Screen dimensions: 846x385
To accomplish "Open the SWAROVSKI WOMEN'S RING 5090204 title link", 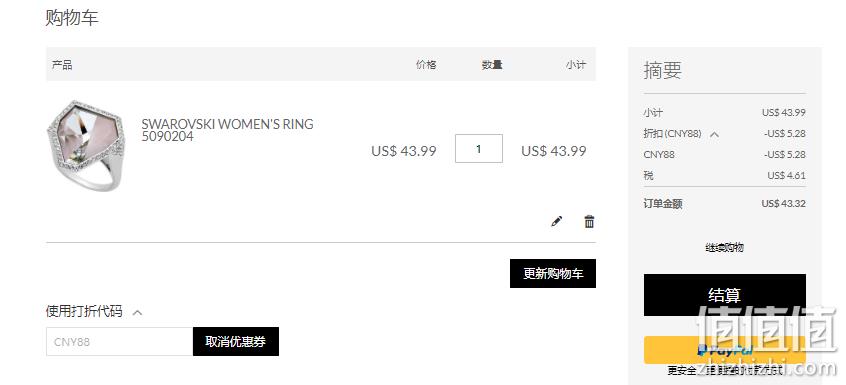I will pos(227,130).
